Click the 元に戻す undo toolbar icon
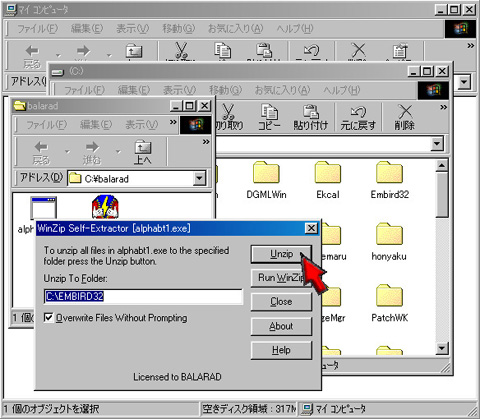 click(x=358, y=117)
